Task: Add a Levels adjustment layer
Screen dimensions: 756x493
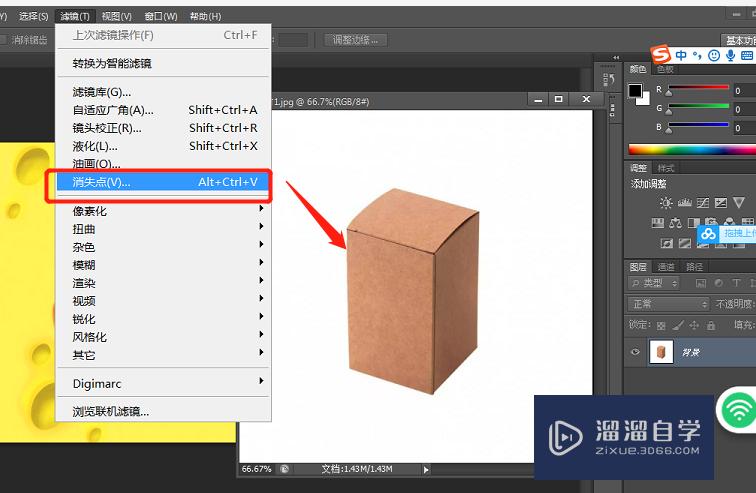Action: (684, 203)
